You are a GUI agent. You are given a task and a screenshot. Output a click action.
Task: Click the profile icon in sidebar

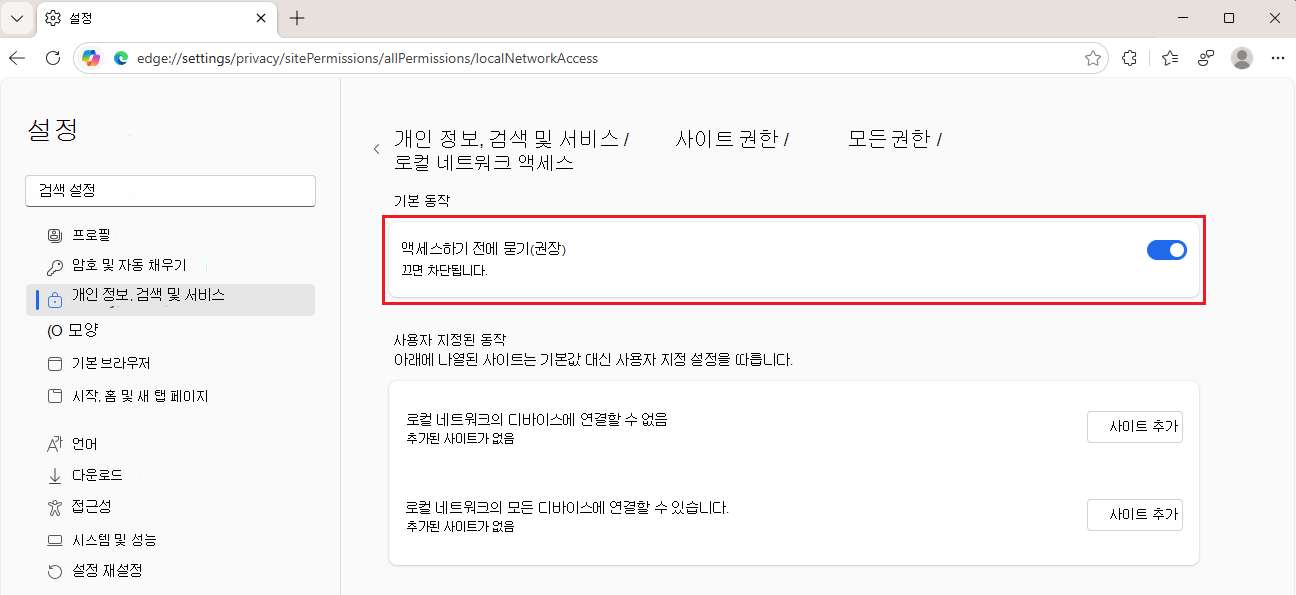point(55,236)
